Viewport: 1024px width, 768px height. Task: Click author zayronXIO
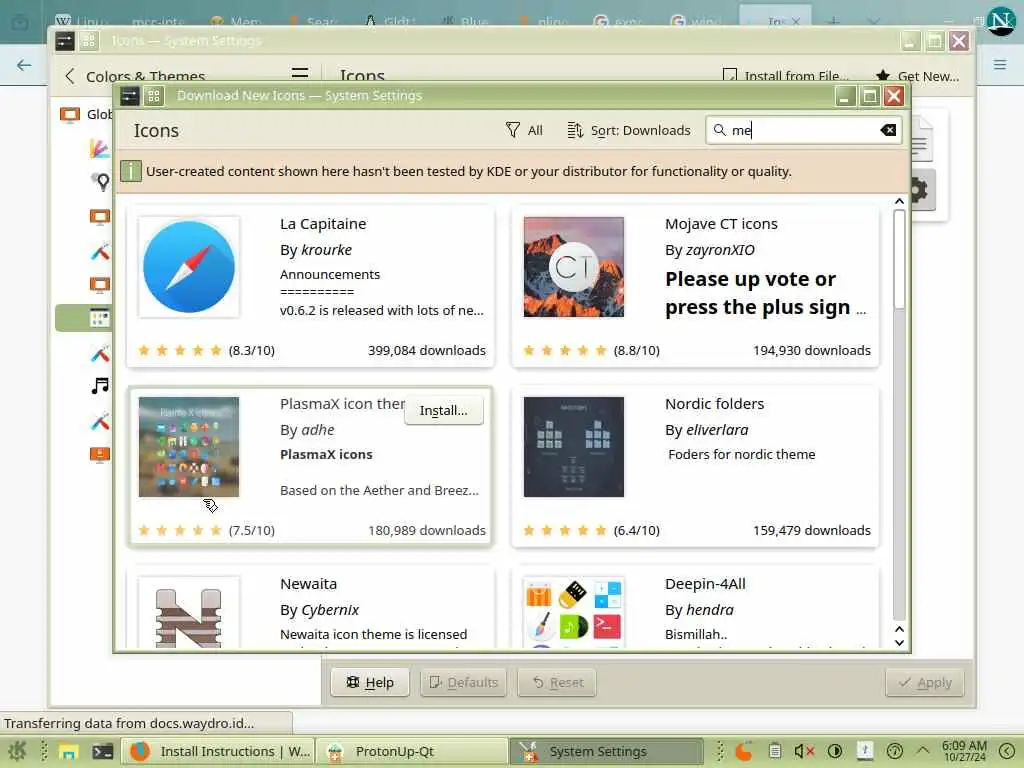(x=720, y=250)
